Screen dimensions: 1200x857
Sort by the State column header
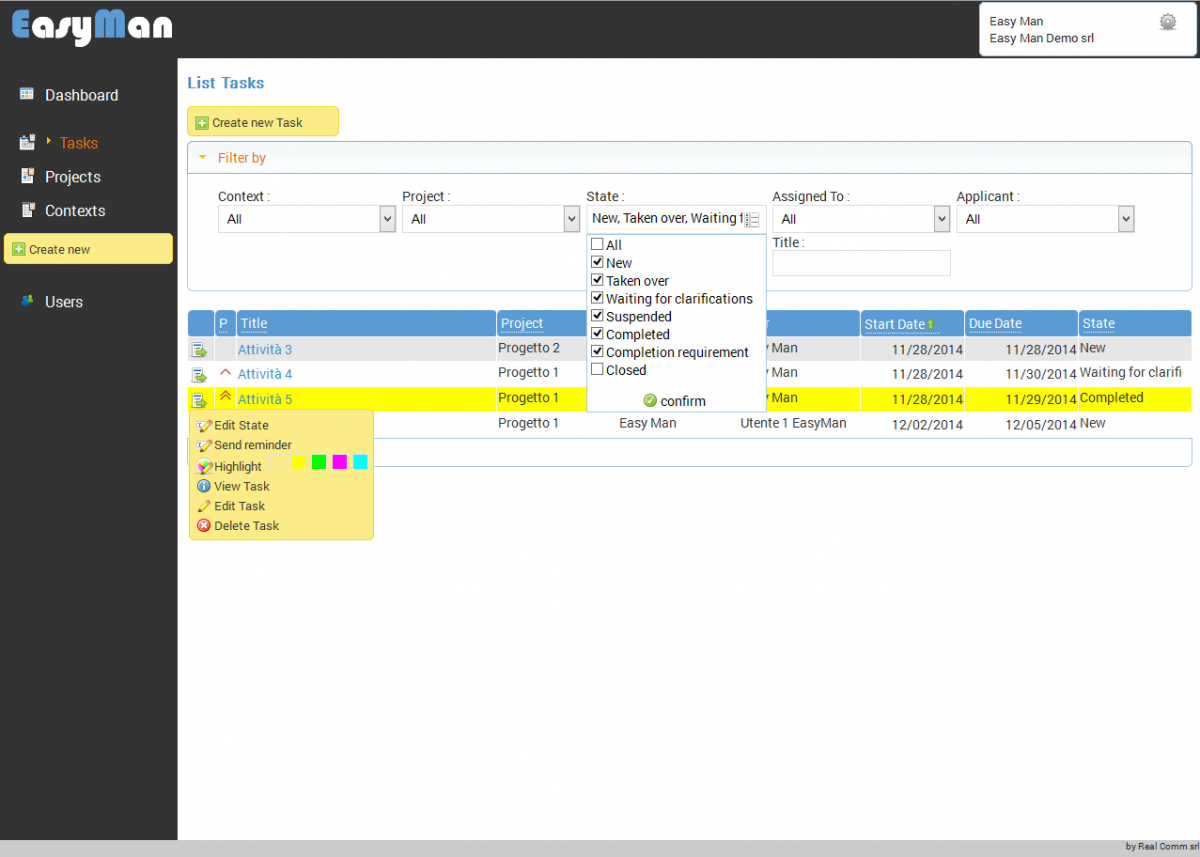pyautogui.click(x=1098, y=323)
